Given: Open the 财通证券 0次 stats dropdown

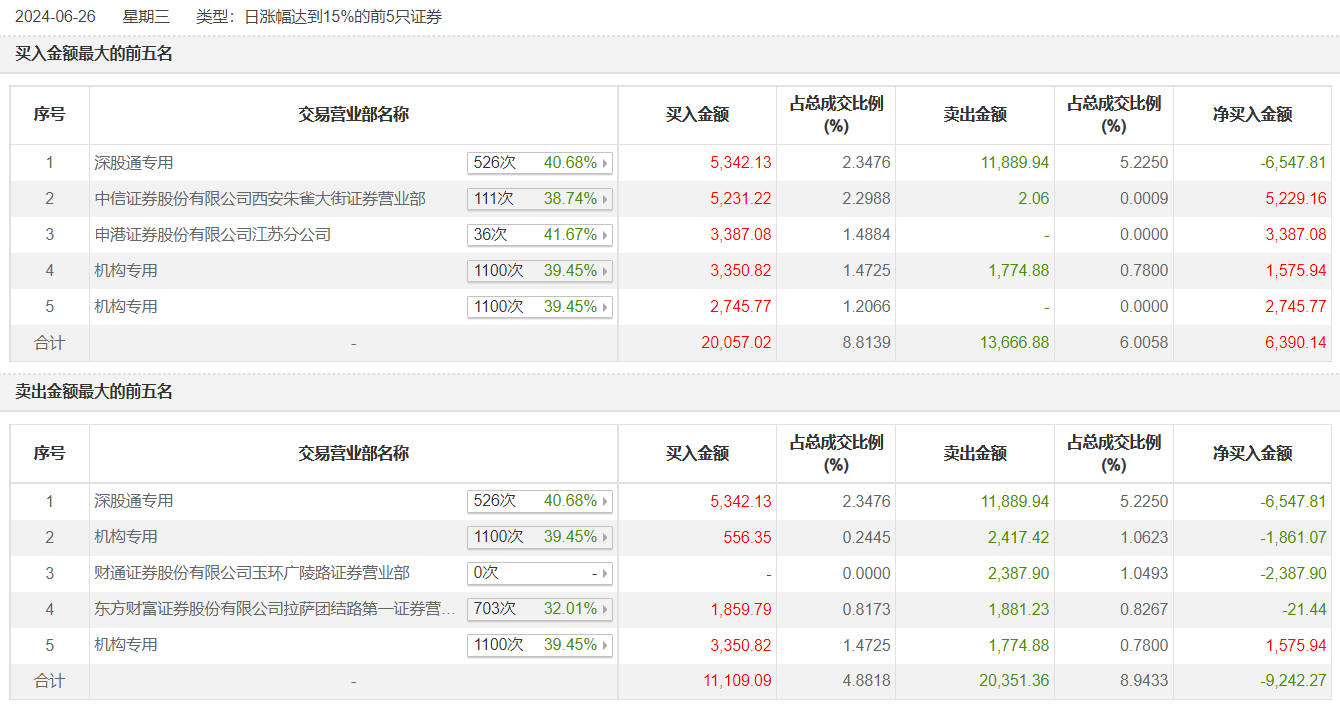Looking at the screenshot, I should 540,574.
